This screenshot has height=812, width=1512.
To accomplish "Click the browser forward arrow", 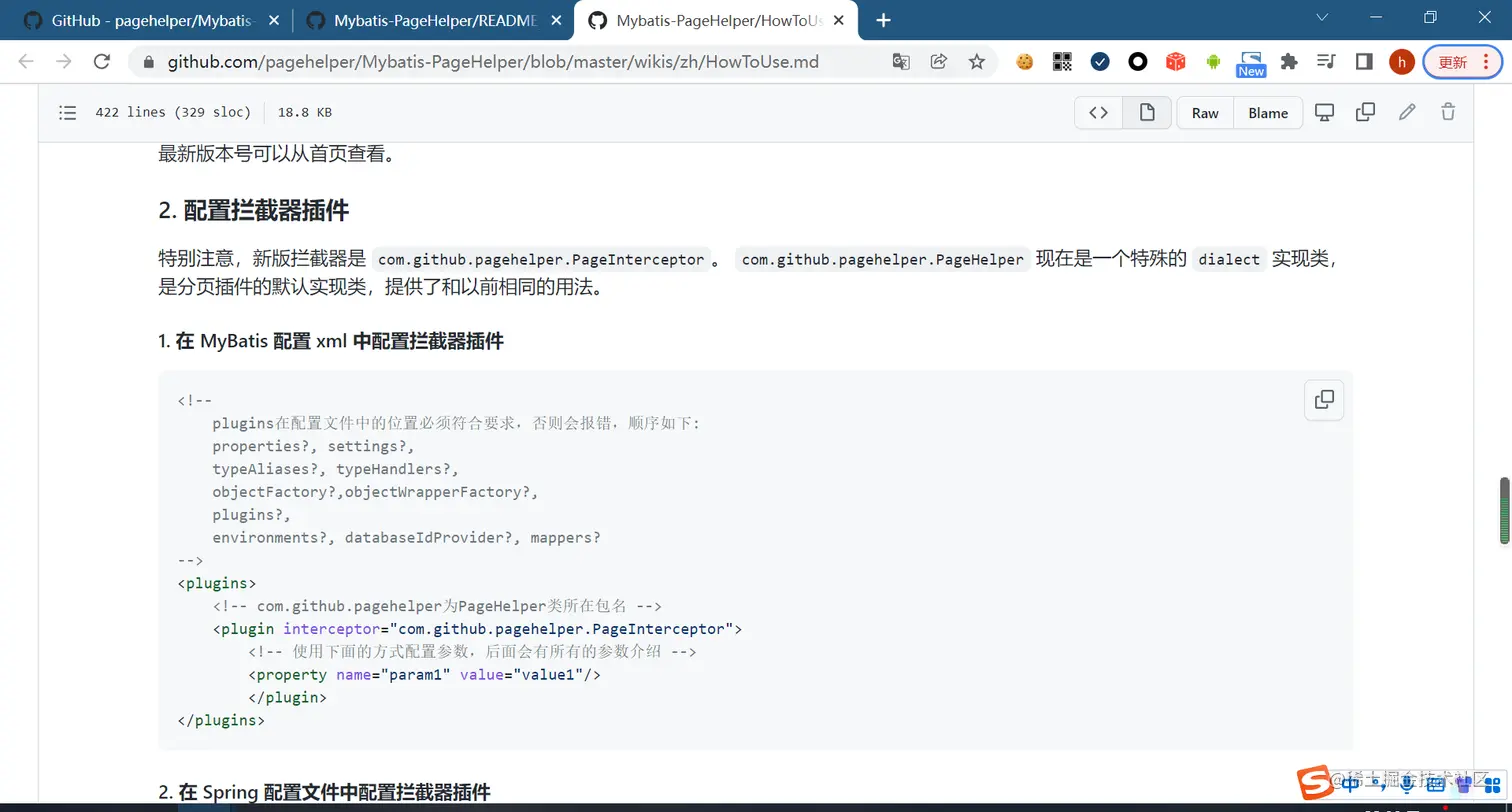I will click(x=64, y=62).
